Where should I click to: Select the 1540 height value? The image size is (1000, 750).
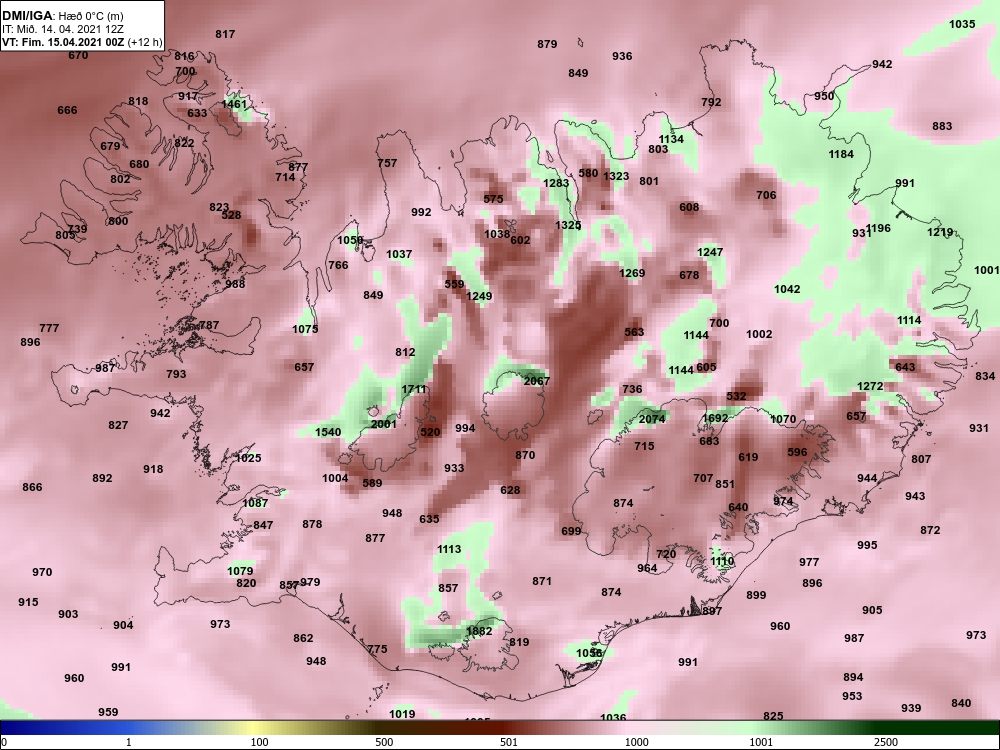tap(328, 432)
